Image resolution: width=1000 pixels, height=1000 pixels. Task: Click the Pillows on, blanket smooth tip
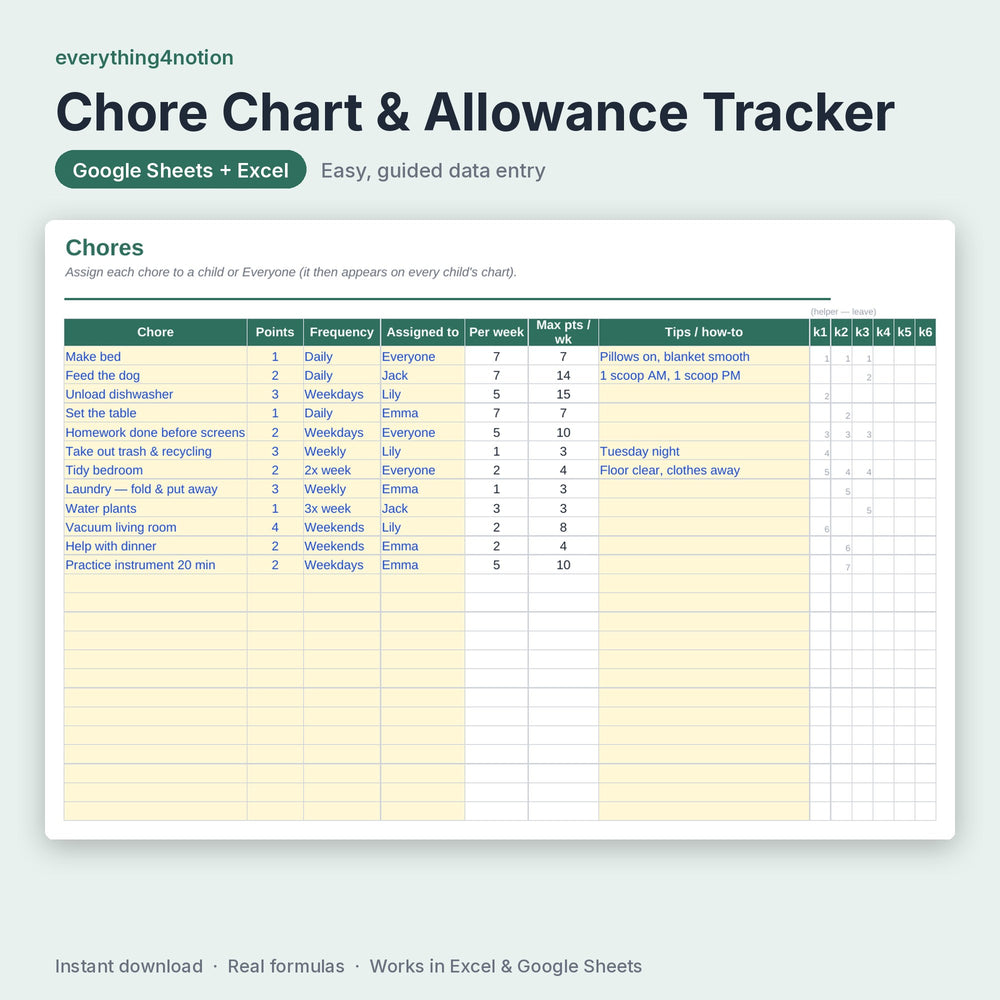pyautogui.click(x=703, y=357)
